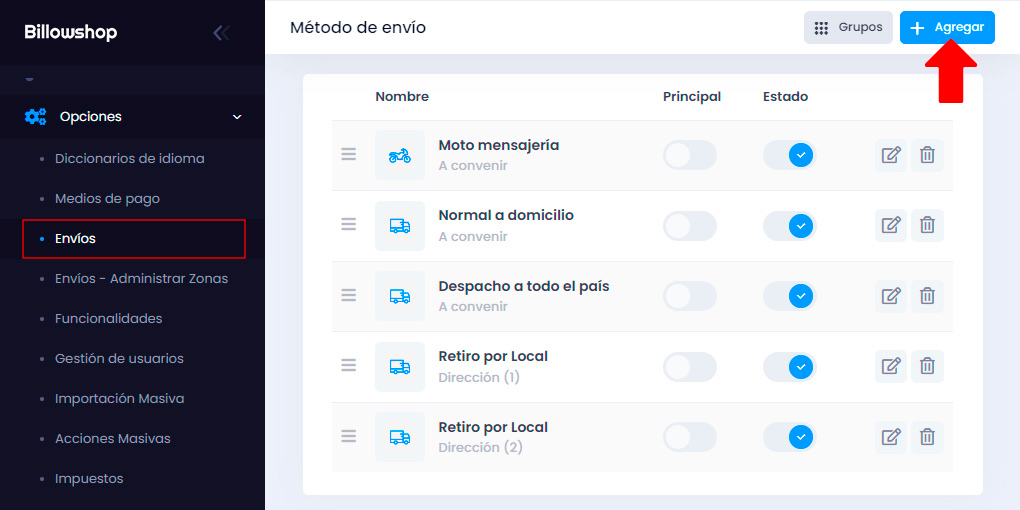Viewport: 1020px width, 510px height.
Task: Delete the Normal a domicilio method
Action: (x=927, y=225)
